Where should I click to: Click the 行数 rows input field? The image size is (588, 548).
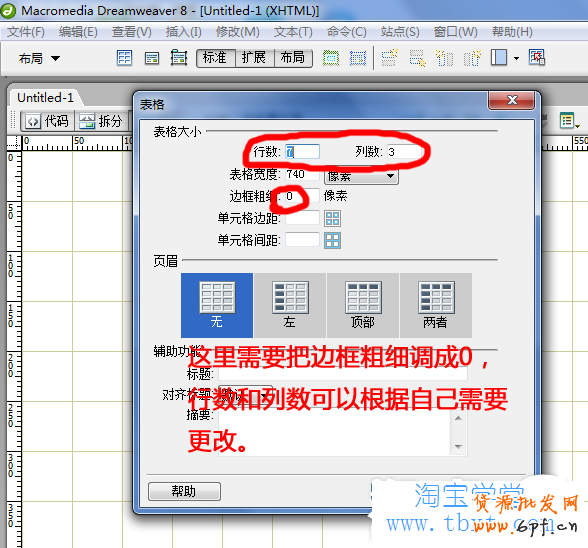pos(302,152)
